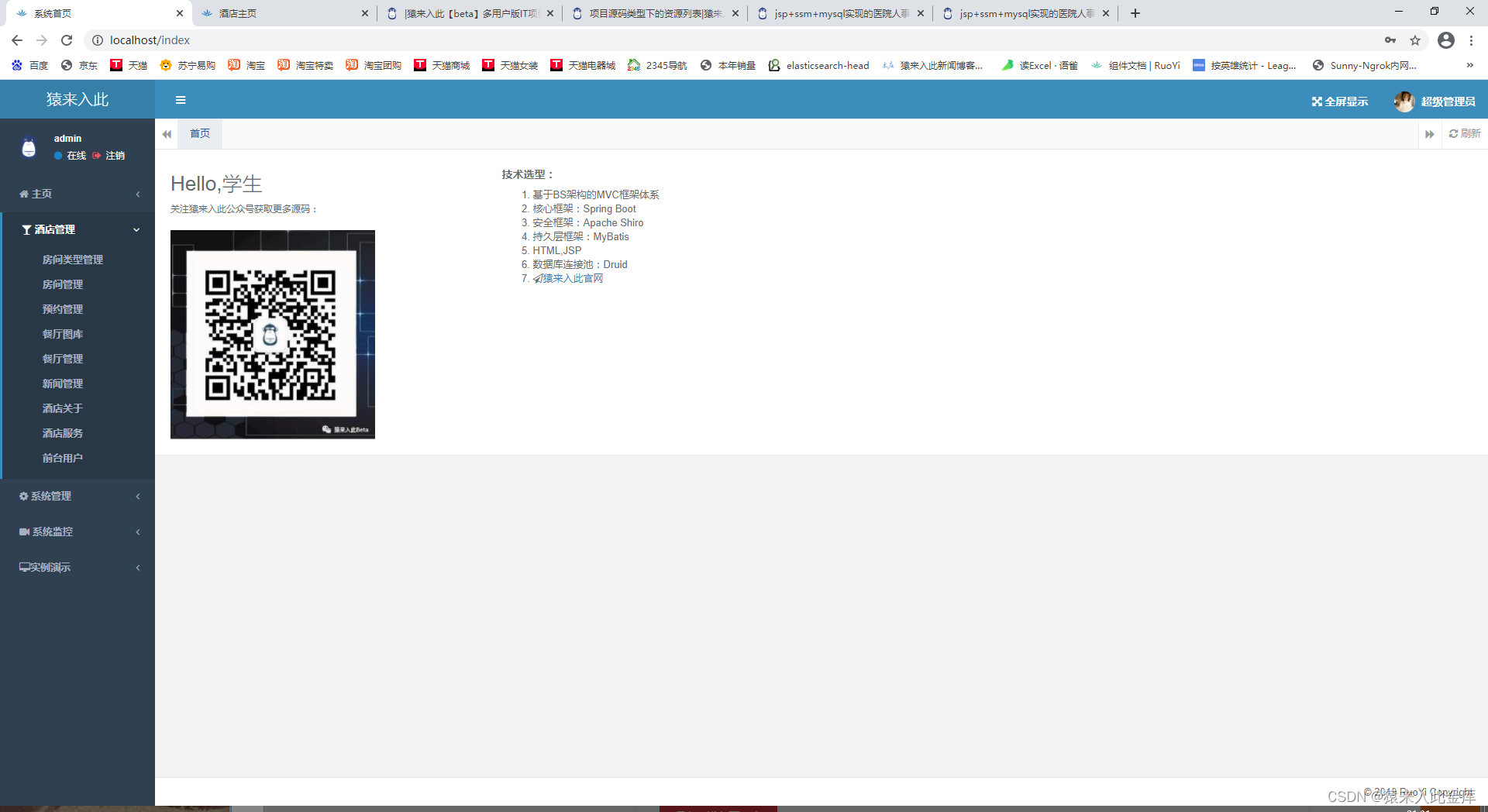
Task: Go back in browser history
Action: click(17, 40)
